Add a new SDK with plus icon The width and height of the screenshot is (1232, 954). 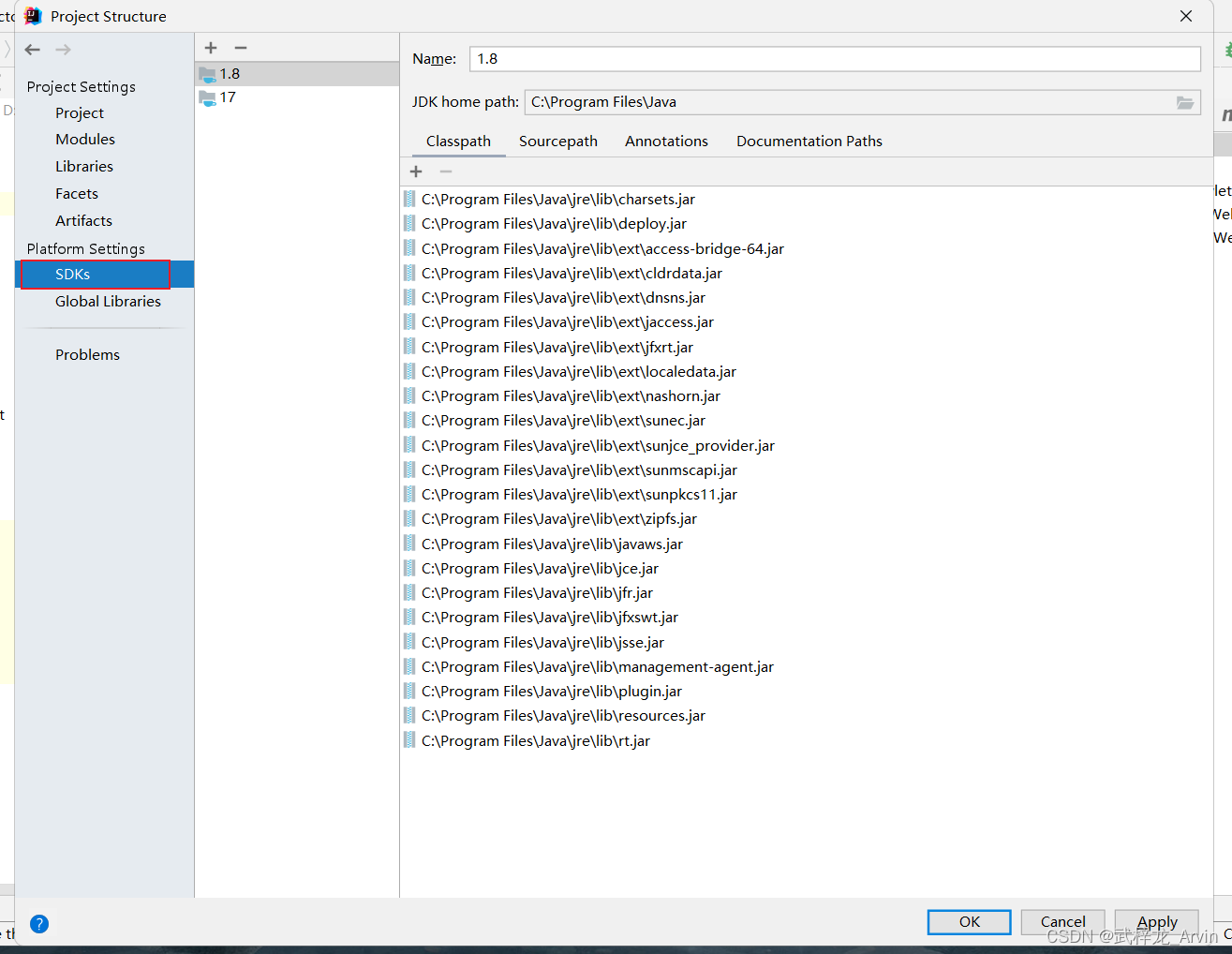pyautogui.click(x=211, y=48)
